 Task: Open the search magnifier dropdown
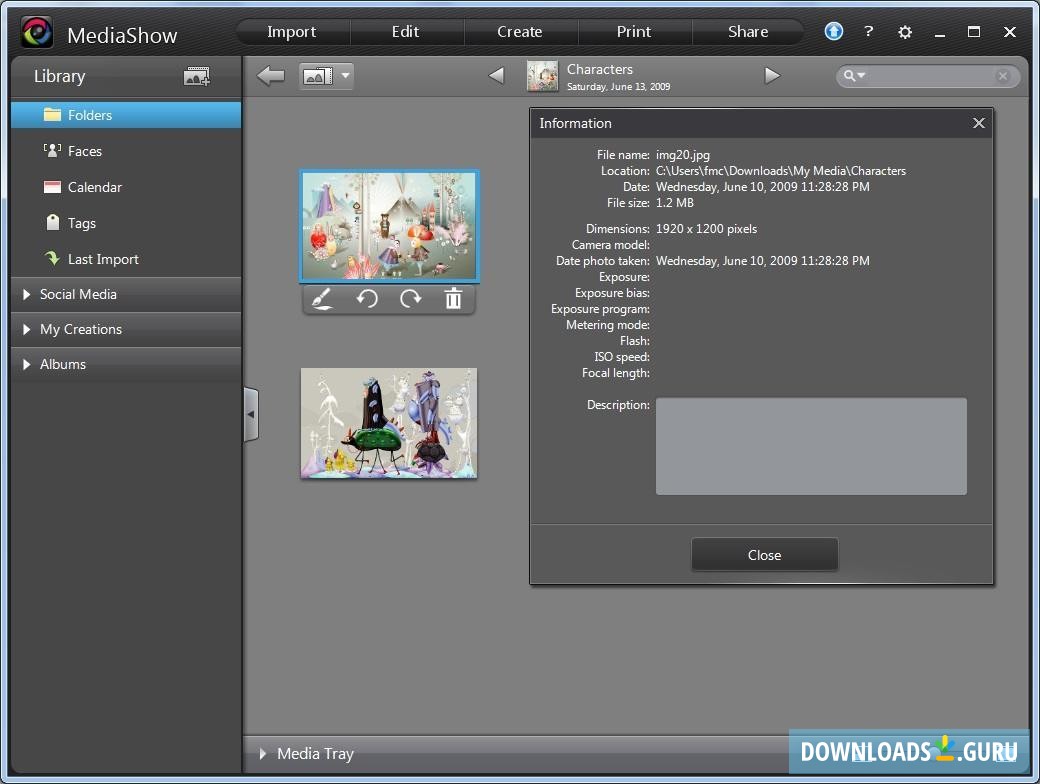[854, 76]
